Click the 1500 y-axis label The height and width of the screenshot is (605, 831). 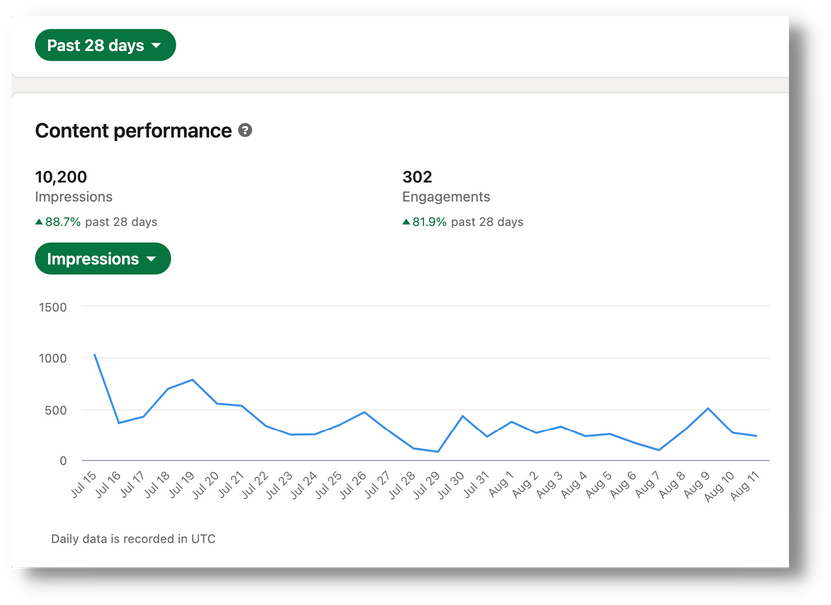click(51, 307)
